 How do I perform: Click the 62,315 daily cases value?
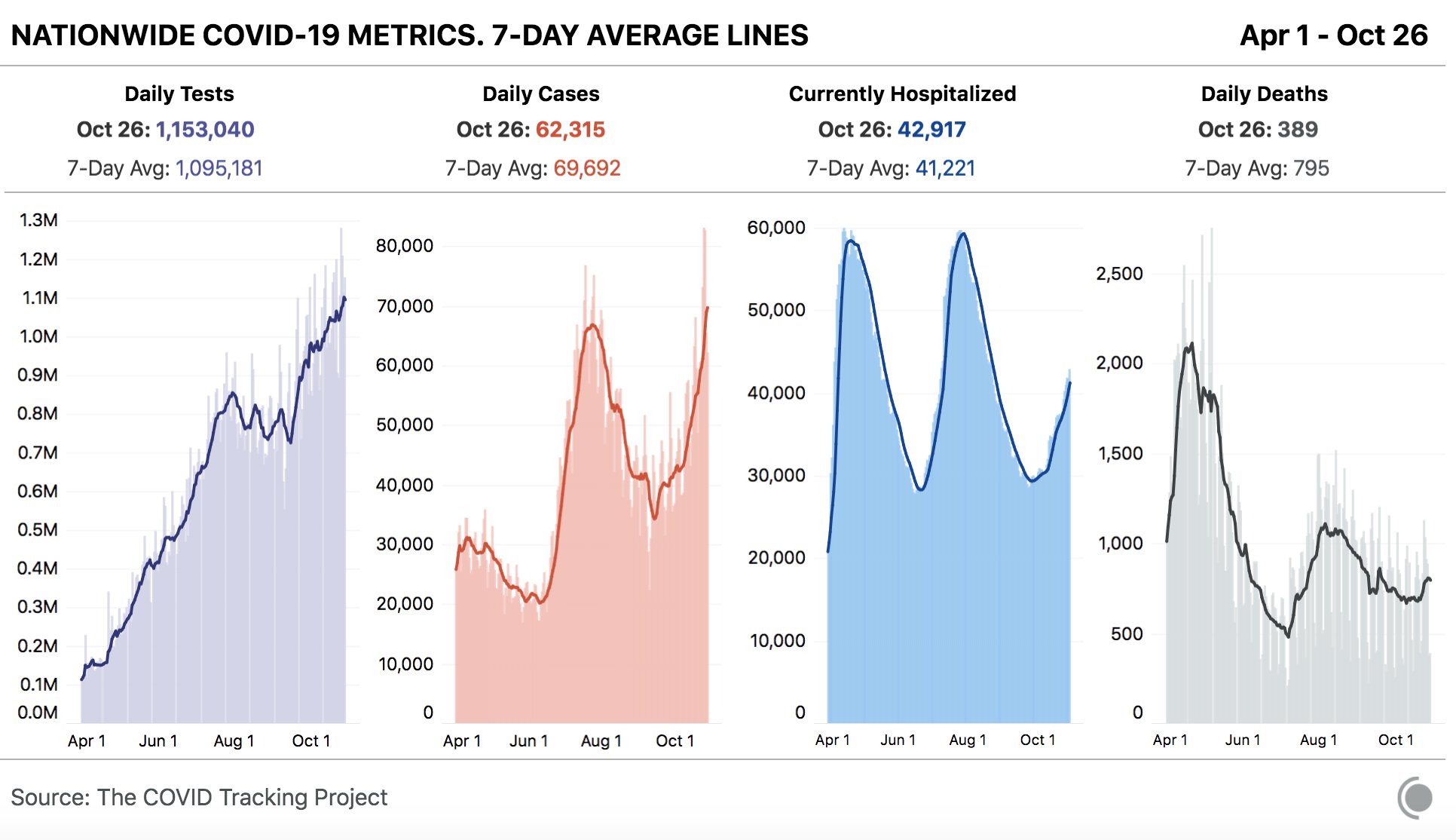570,130
